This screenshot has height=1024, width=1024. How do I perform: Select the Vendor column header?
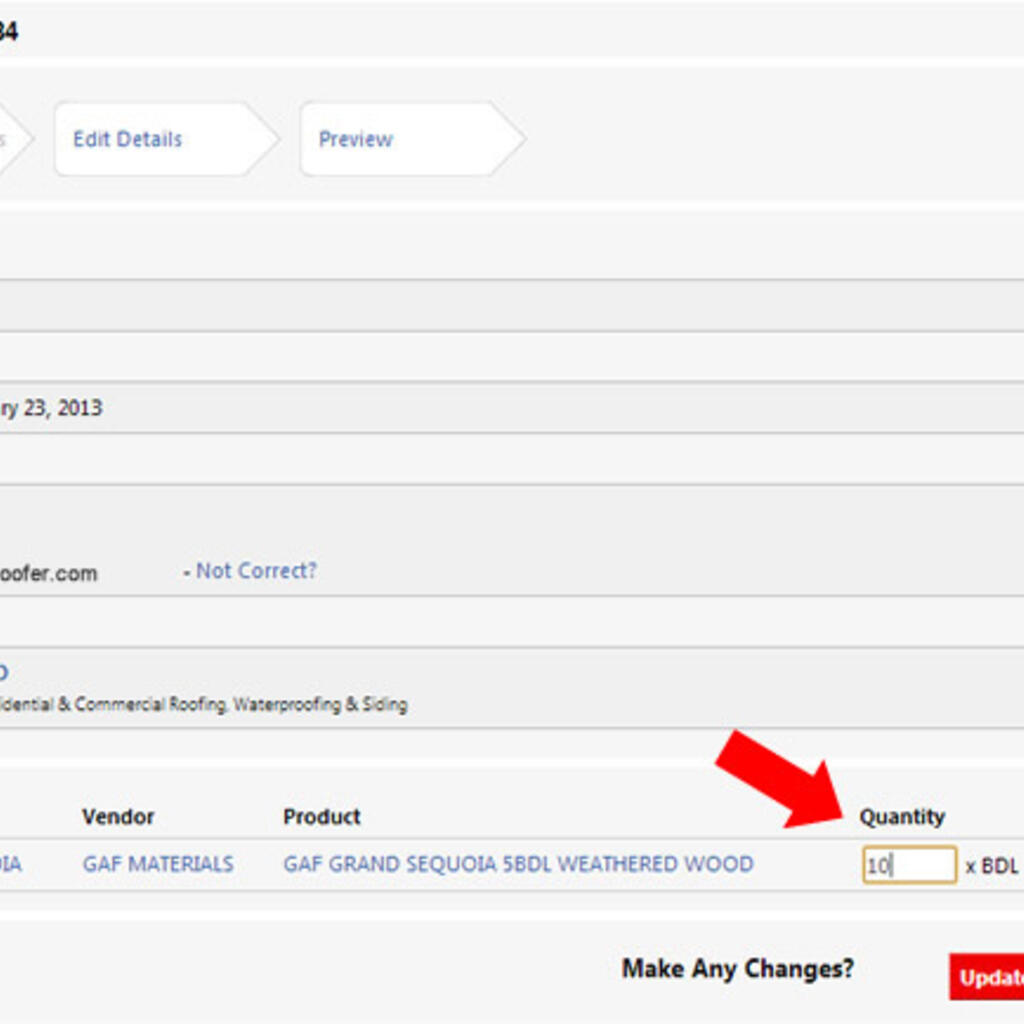tap(118, 816)
